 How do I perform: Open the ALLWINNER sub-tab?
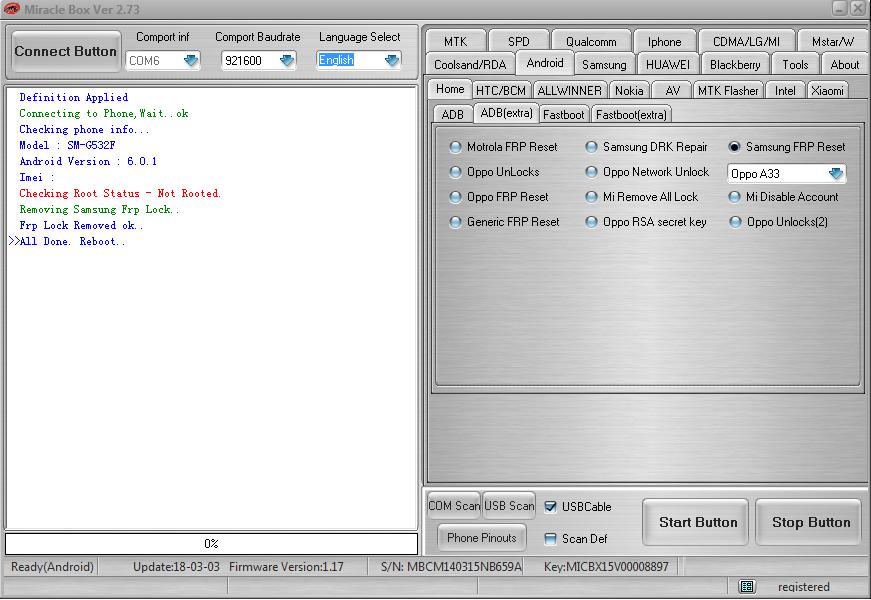click(x=569, y=91)
